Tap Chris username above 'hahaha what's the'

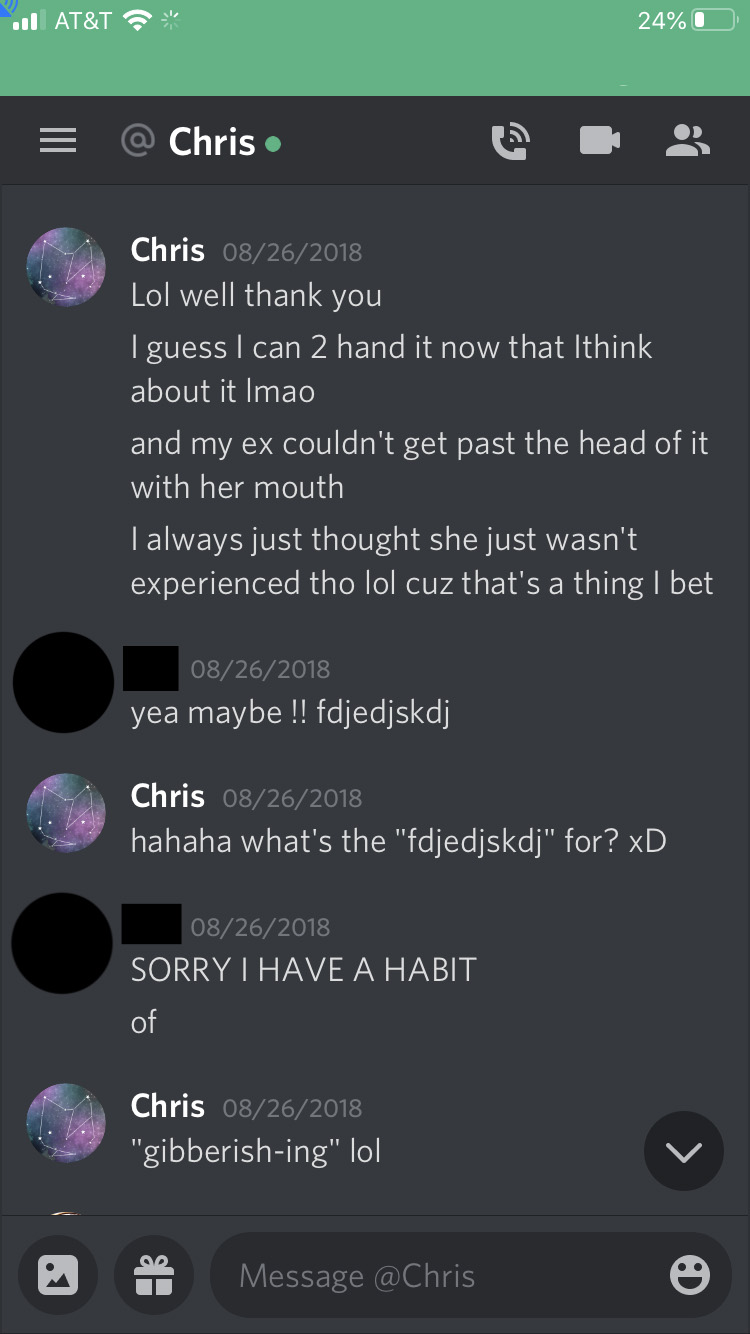click(167, 796)
